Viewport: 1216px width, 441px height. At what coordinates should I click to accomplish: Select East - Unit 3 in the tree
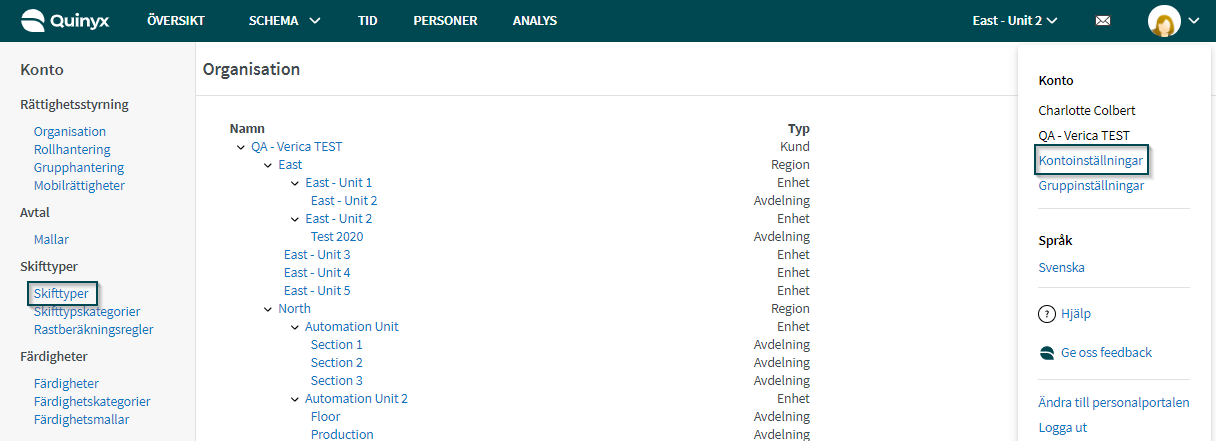(x=317, y=255)
